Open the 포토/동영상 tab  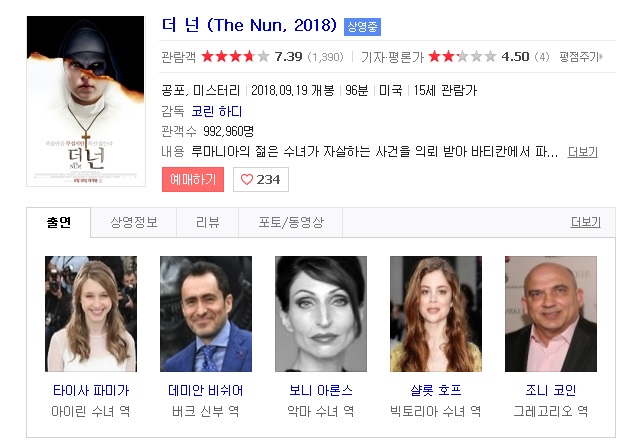[x=291, y=222]
